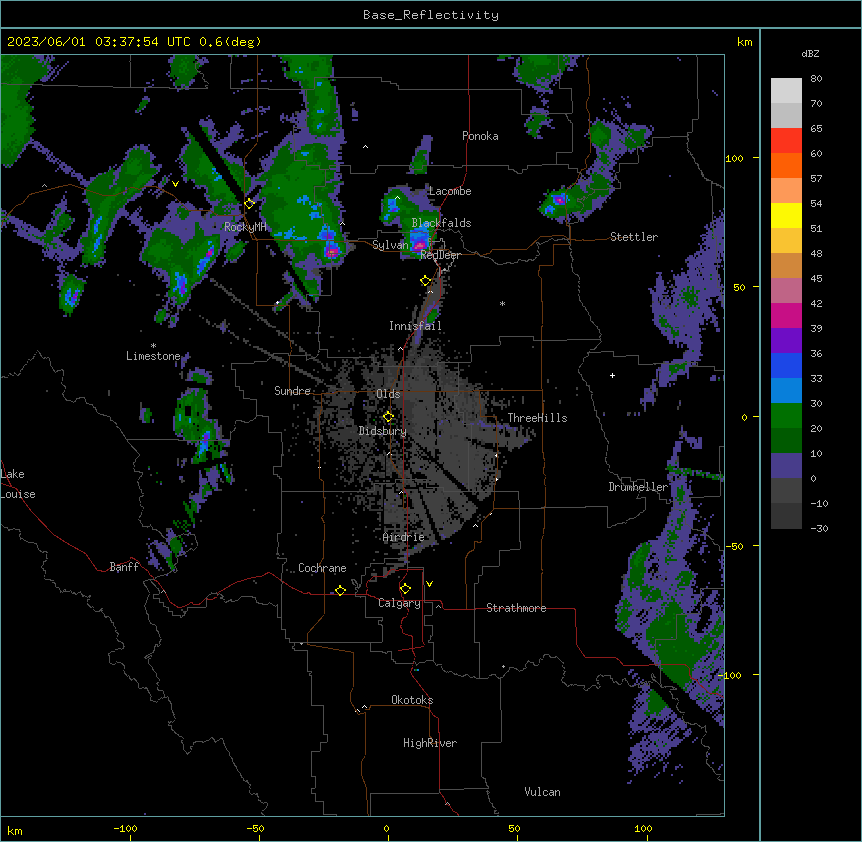
Task: Select the blue 36 dBZ legend swatch
Action: click(x=786, y=365)
